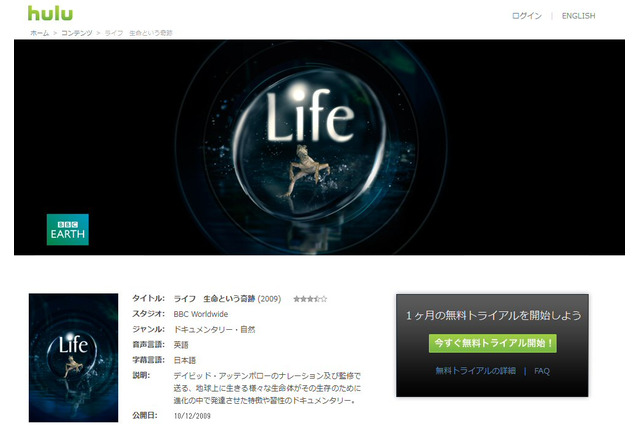Click the ドキュメンタリー・自然 genre link
The image size is (640, 426).
[214, 329]
